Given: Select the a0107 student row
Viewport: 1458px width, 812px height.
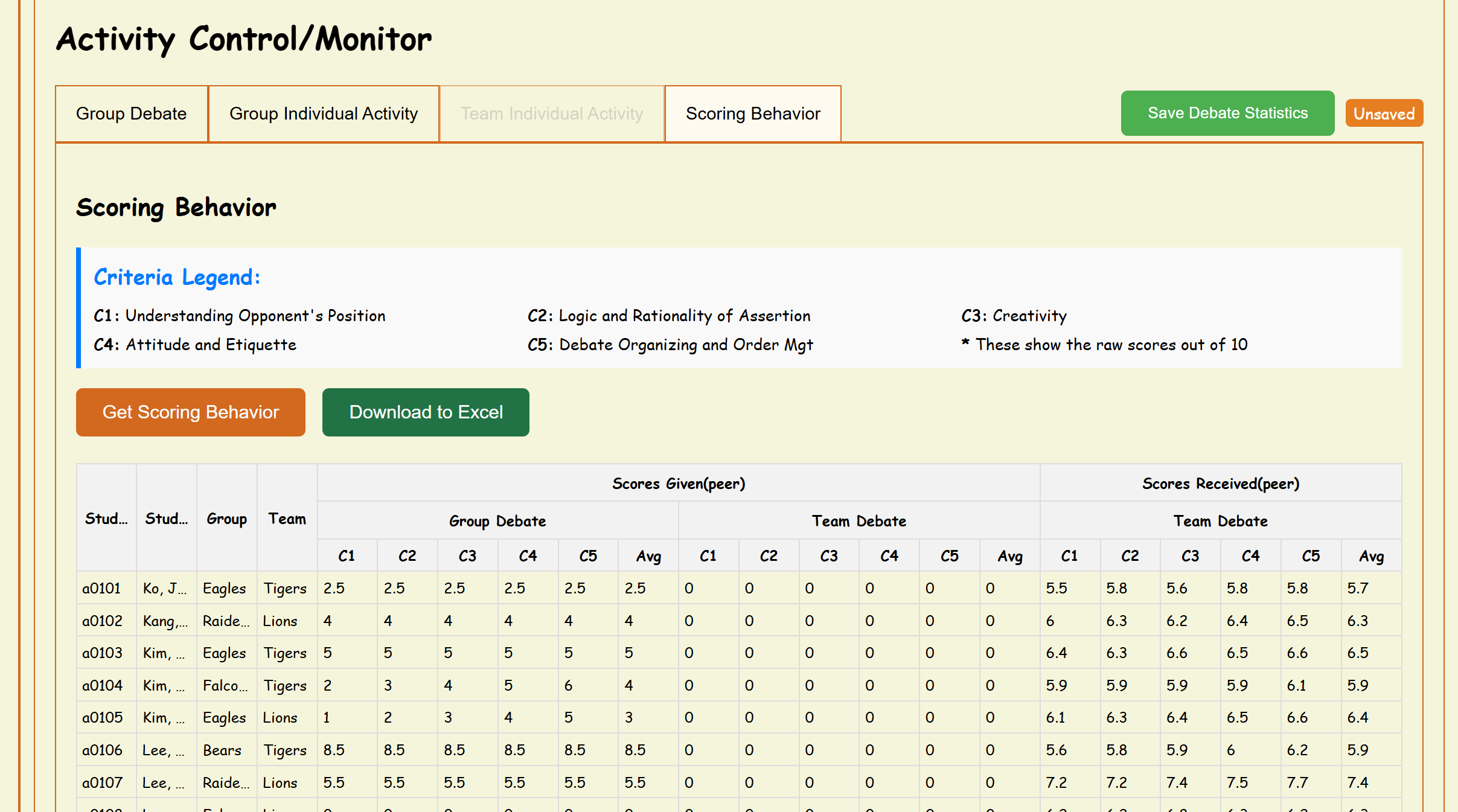Looking at the screenshot, I should pyautogui.click(x=102, y=782).
